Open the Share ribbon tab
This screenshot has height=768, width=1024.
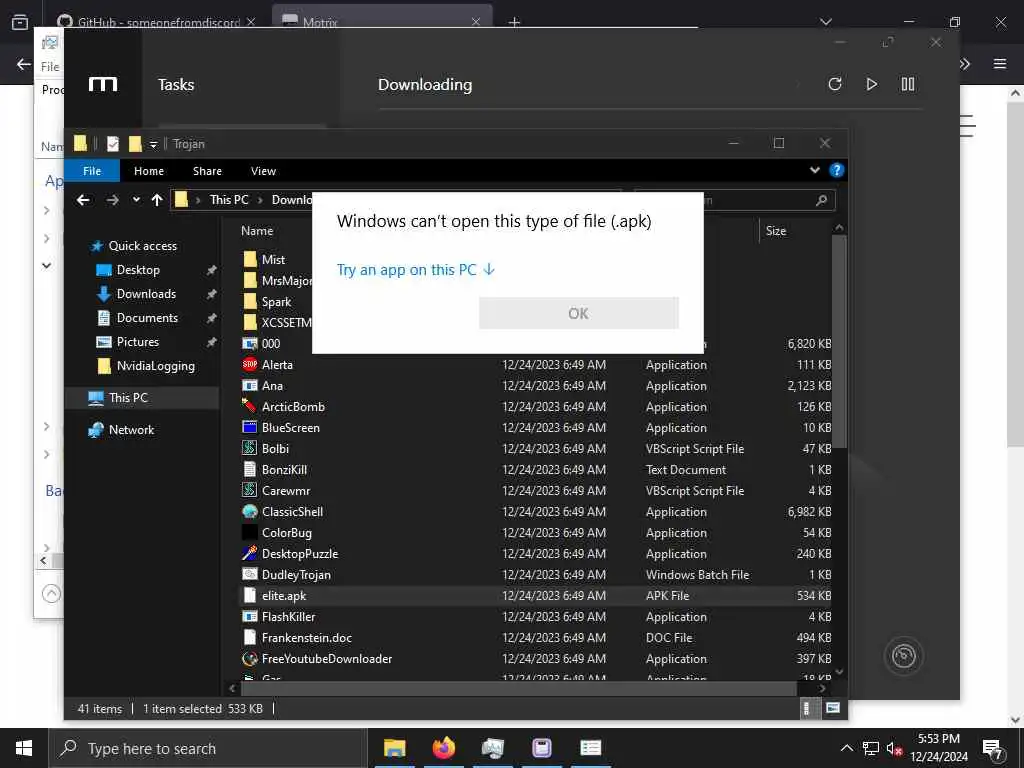click(207, 171)
